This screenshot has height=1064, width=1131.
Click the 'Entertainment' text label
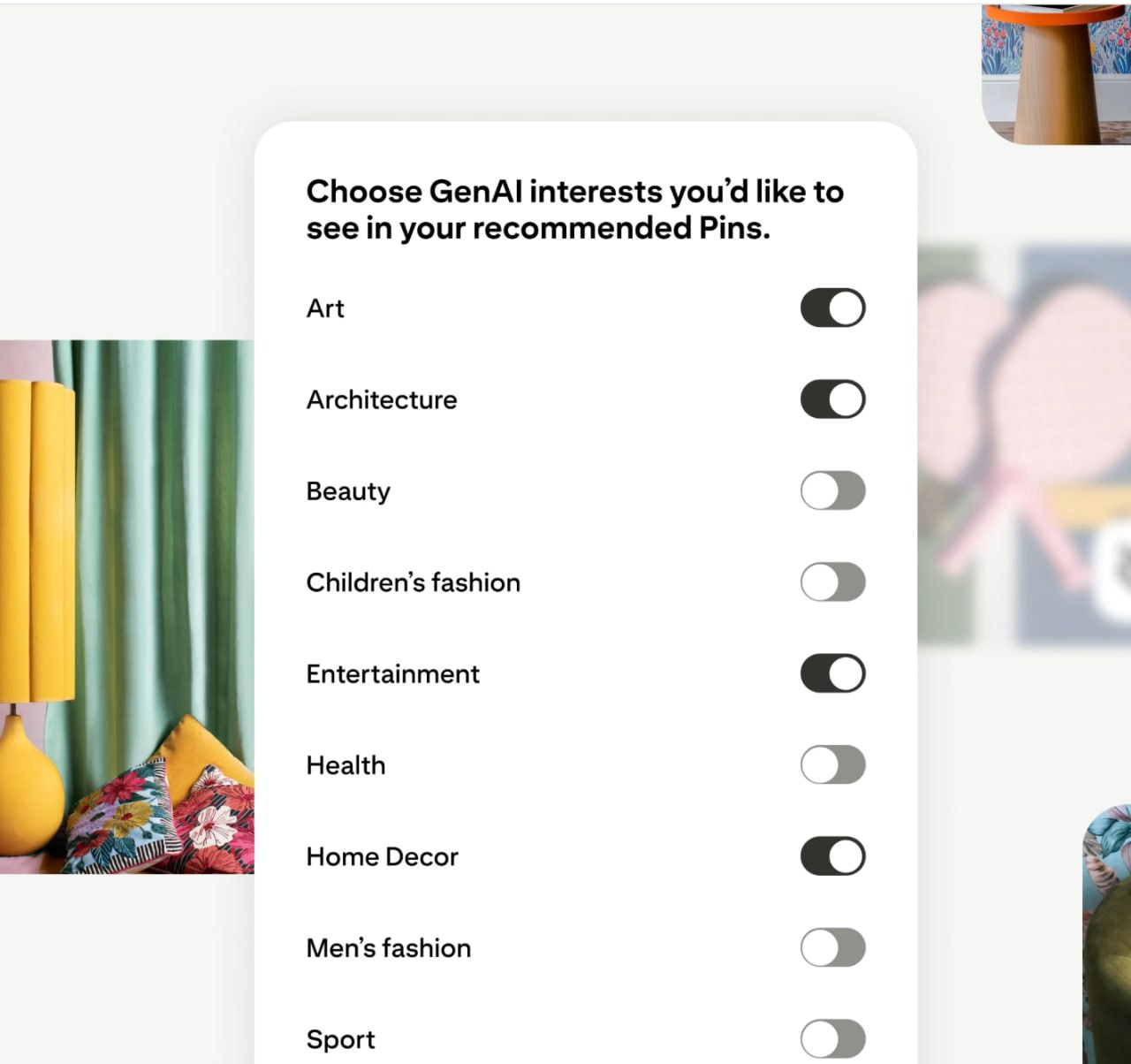point(393,674)
